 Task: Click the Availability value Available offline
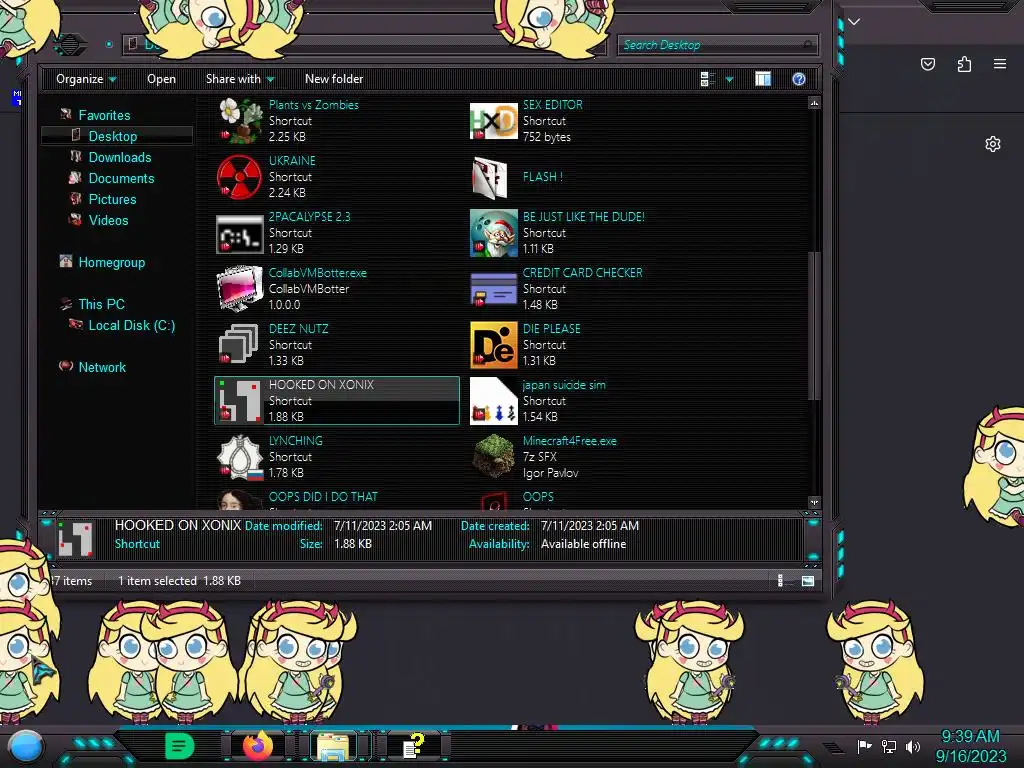(583, 544)
